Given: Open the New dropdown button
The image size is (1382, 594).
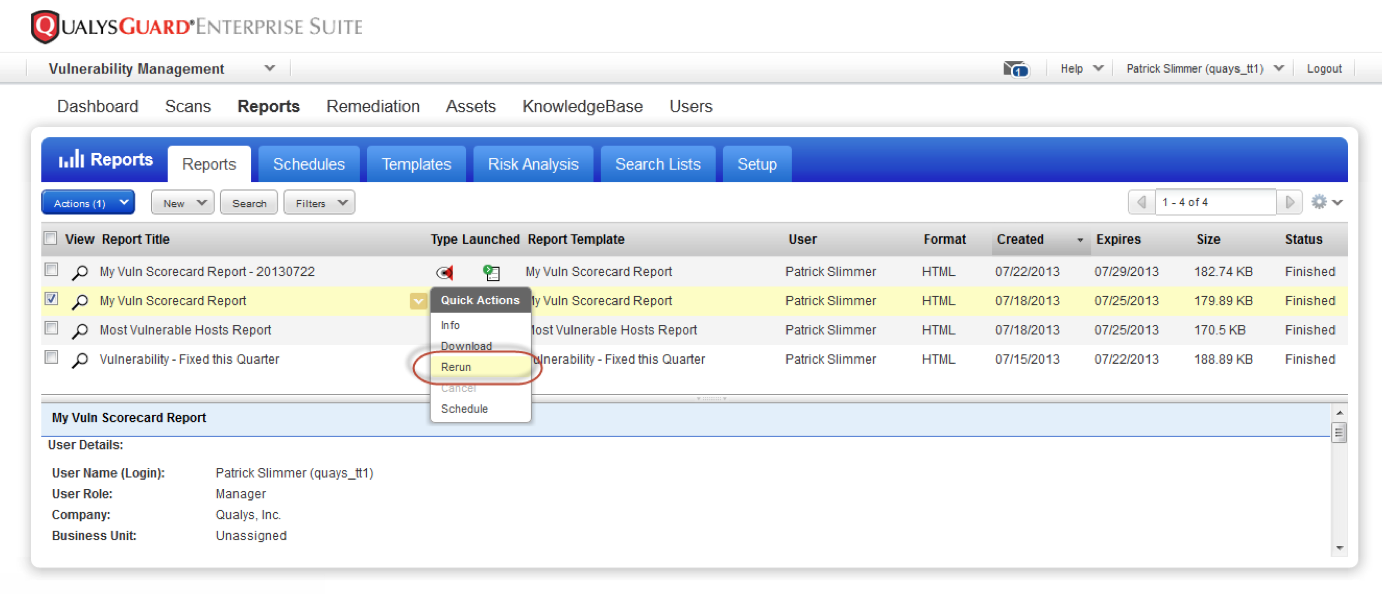Looking at the screenshot, I should (x=182, y=203).
